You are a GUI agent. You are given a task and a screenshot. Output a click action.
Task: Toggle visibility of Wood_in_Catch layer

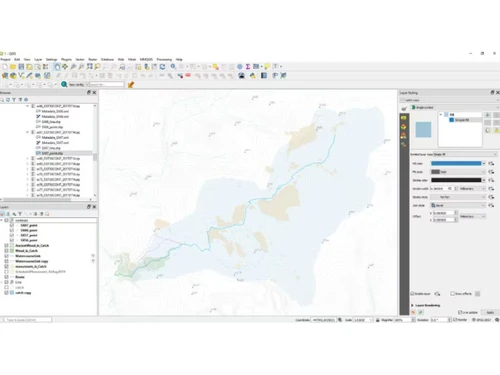click(x=6, y=251)
